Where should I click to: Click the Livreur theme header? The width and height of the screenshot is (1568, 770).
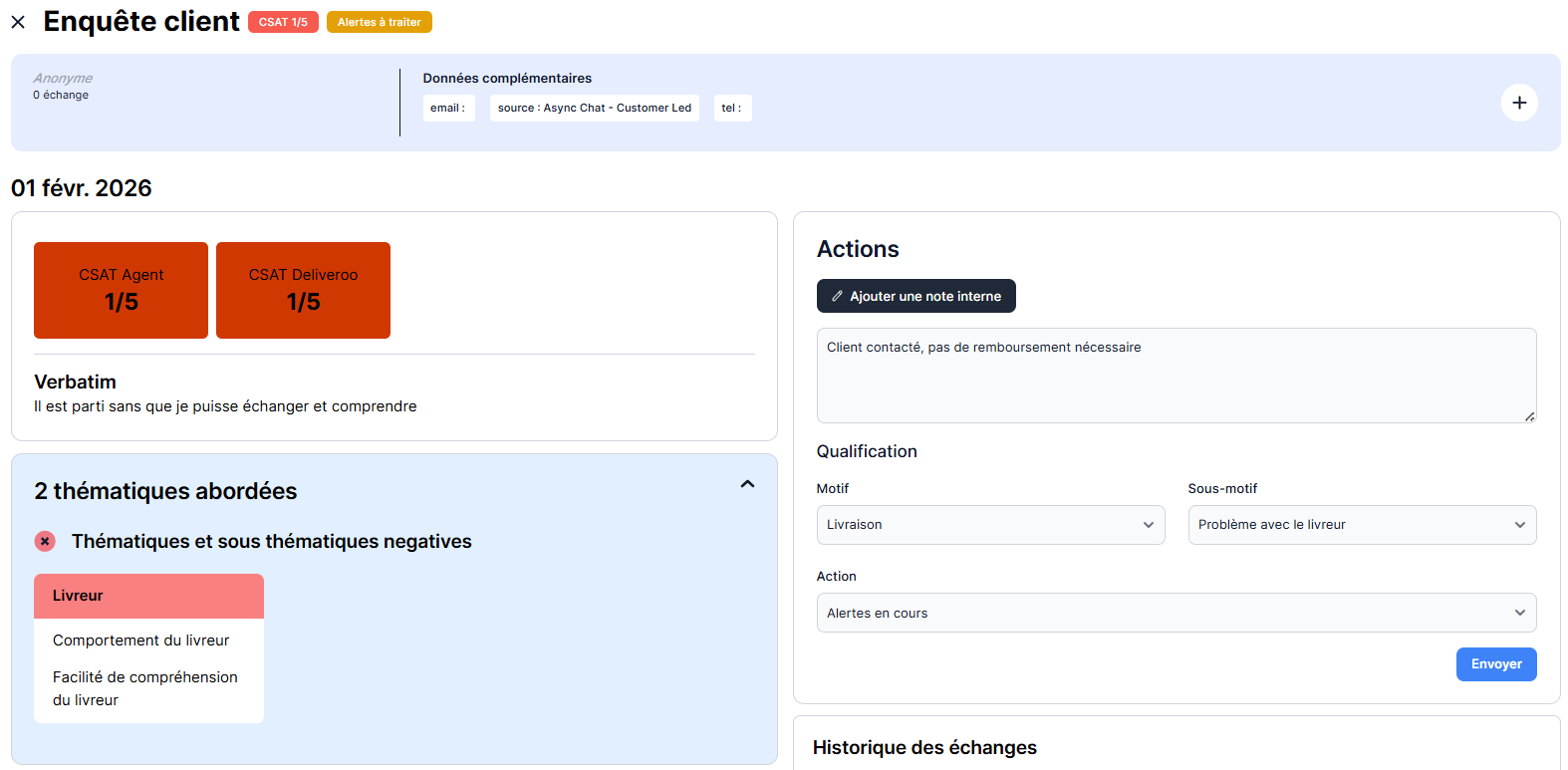coord(148,596)
